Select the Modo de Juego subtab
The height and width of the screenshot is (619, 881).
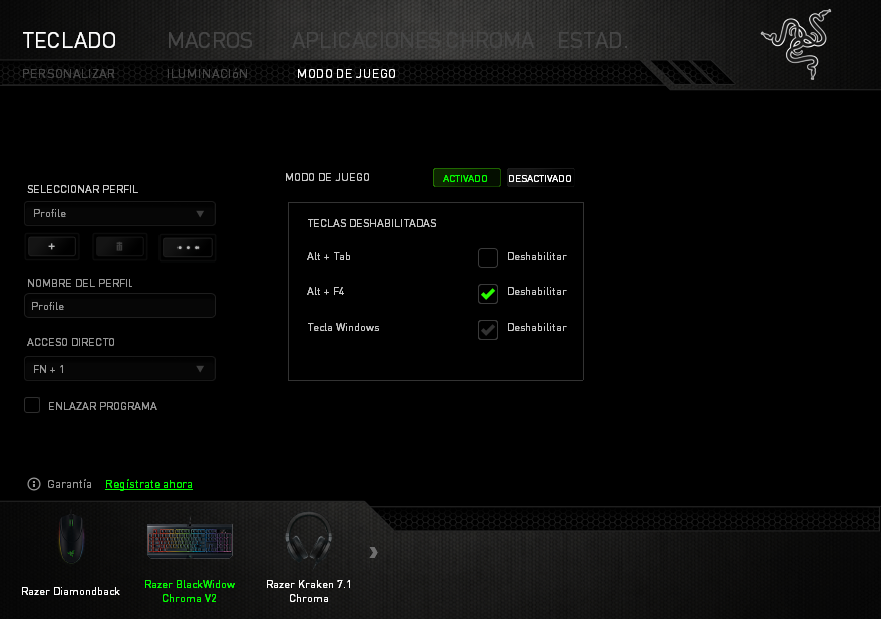tap(347, 74)
